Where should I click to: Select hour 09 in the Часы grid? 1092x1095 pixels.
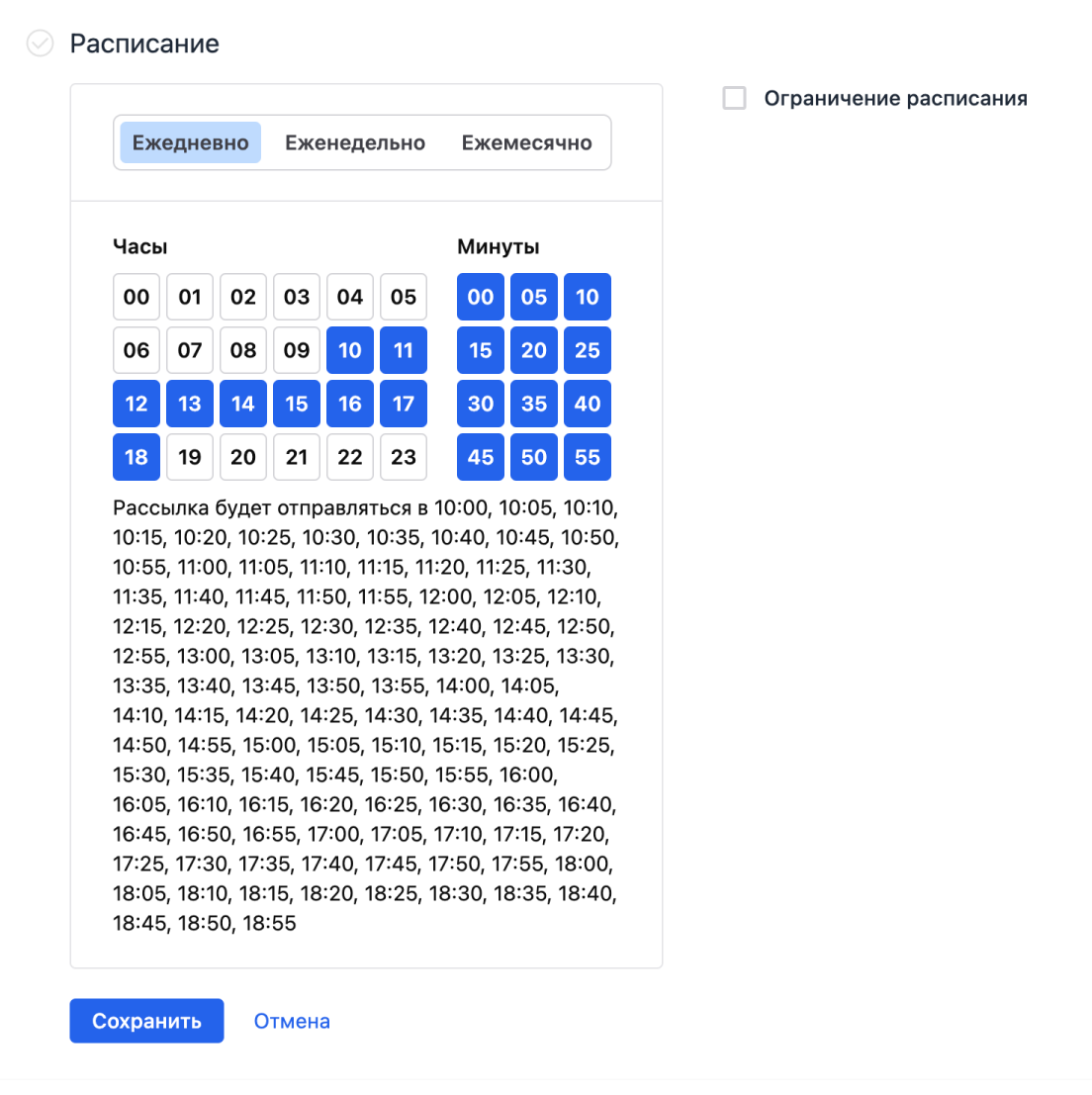pyautogui.click(x=296, y=349)
